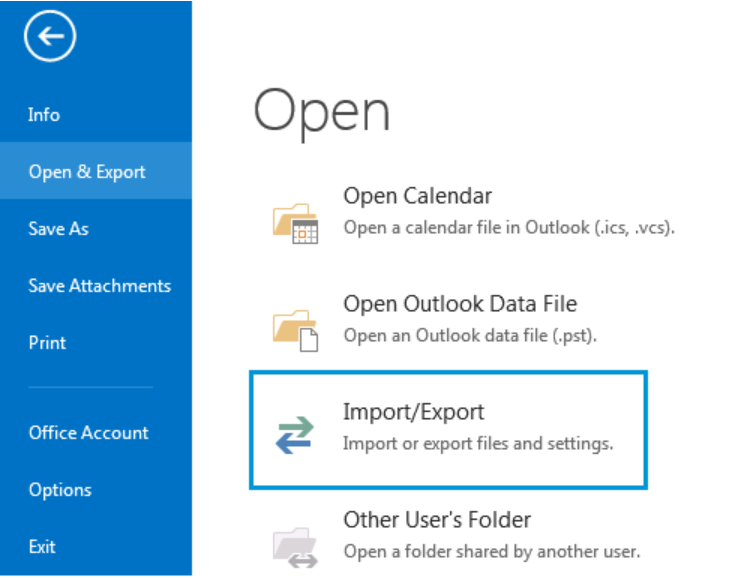Click the Open Outlook Data File folder icon

tap(295, 331)
